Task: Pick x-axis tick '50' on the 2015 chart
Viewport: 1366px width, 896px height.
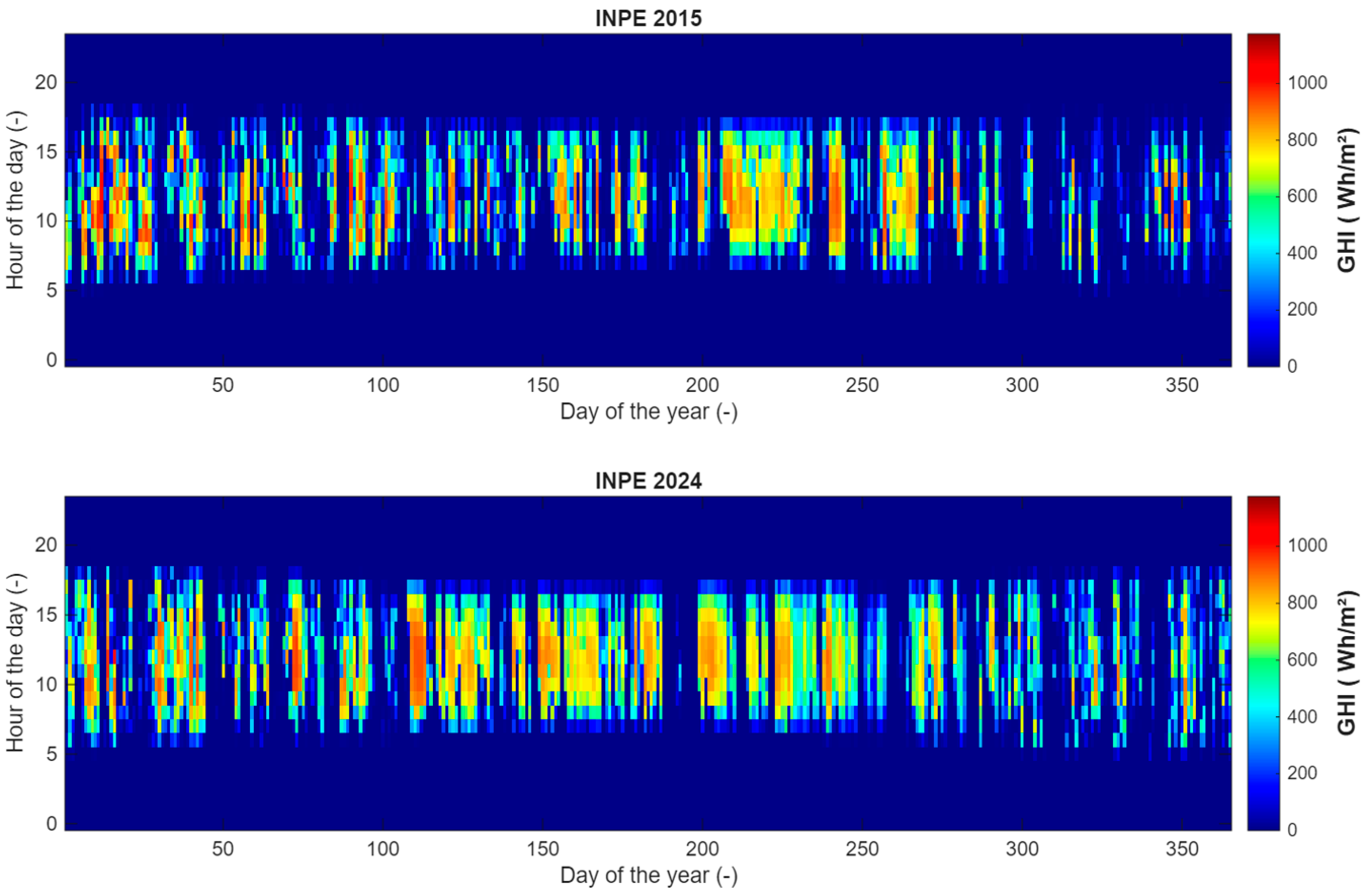Action: tap(223, 385)
